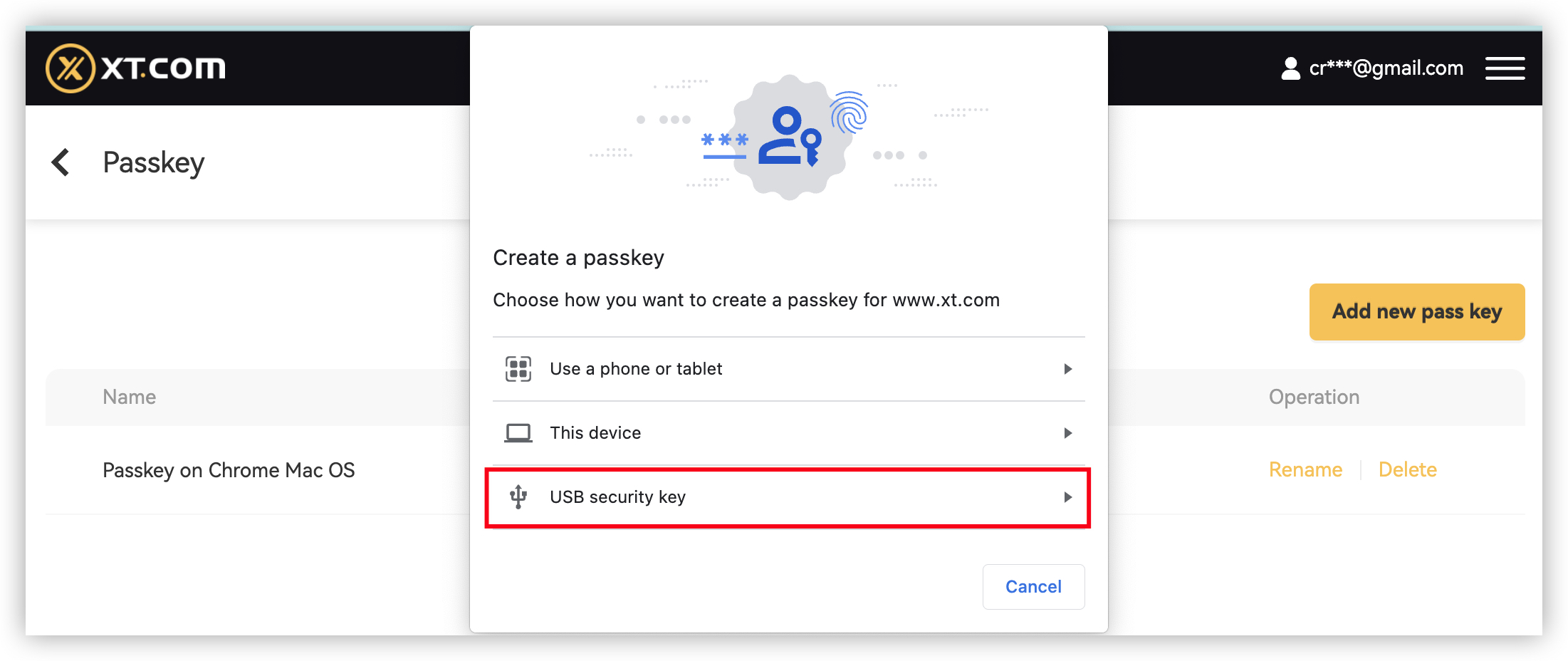This screenshot has height=661, width=1568.
Task: Go back using the arrow beside Passkey
Action: click(x=61, y=162)
